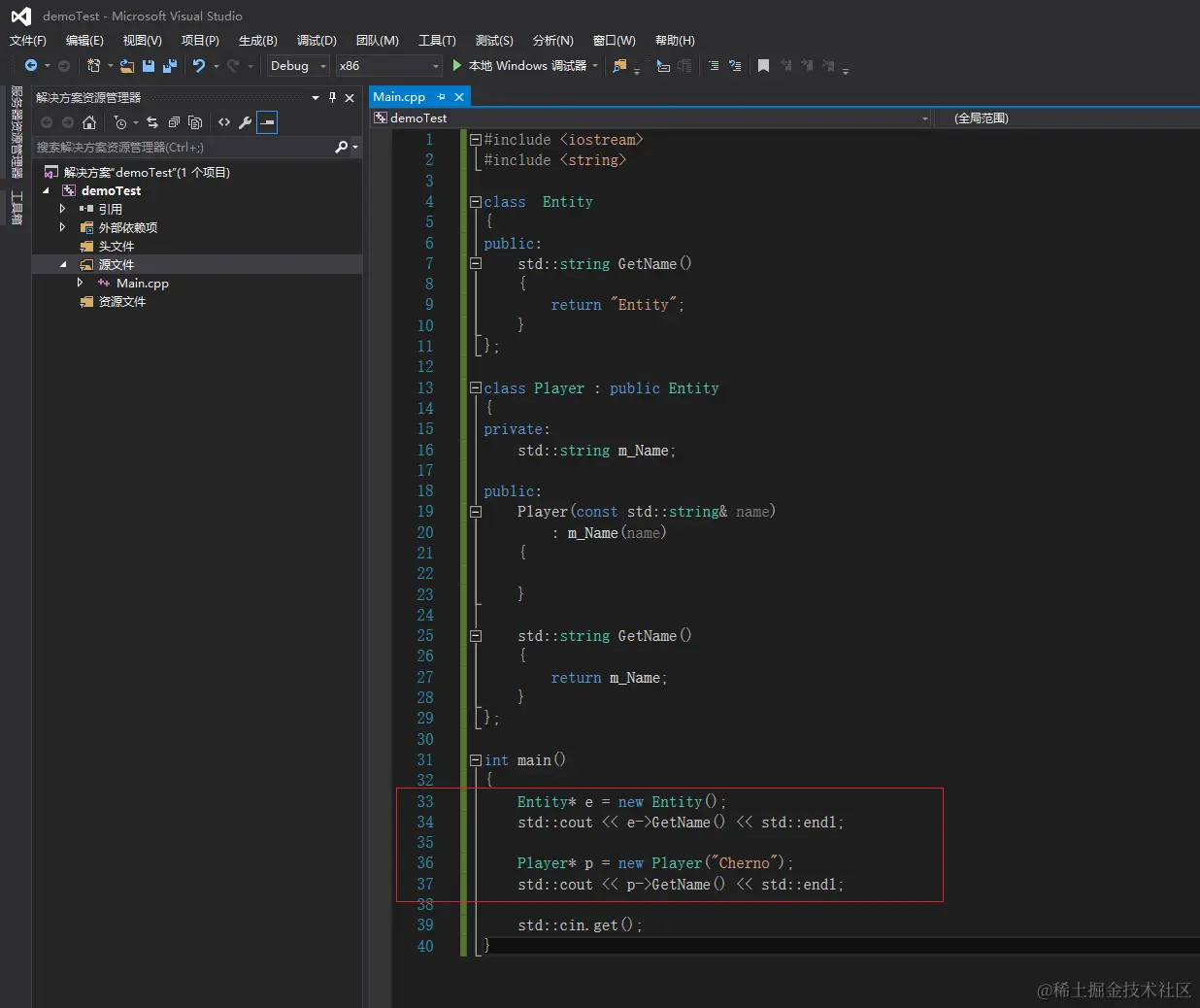Collapse the Player class fold marker

click(x=476, y=388)
